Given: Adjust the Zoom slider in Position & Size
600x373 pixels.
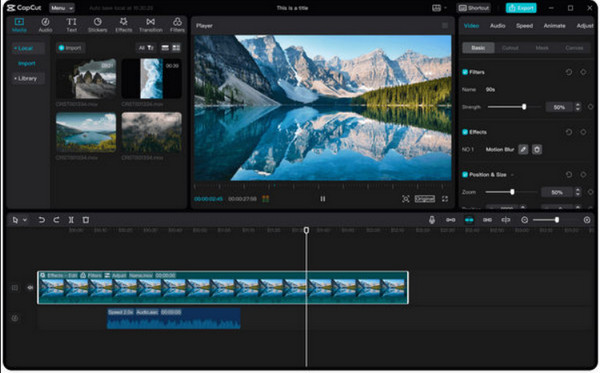Looking at the screenshot, I should coord(512,192).
